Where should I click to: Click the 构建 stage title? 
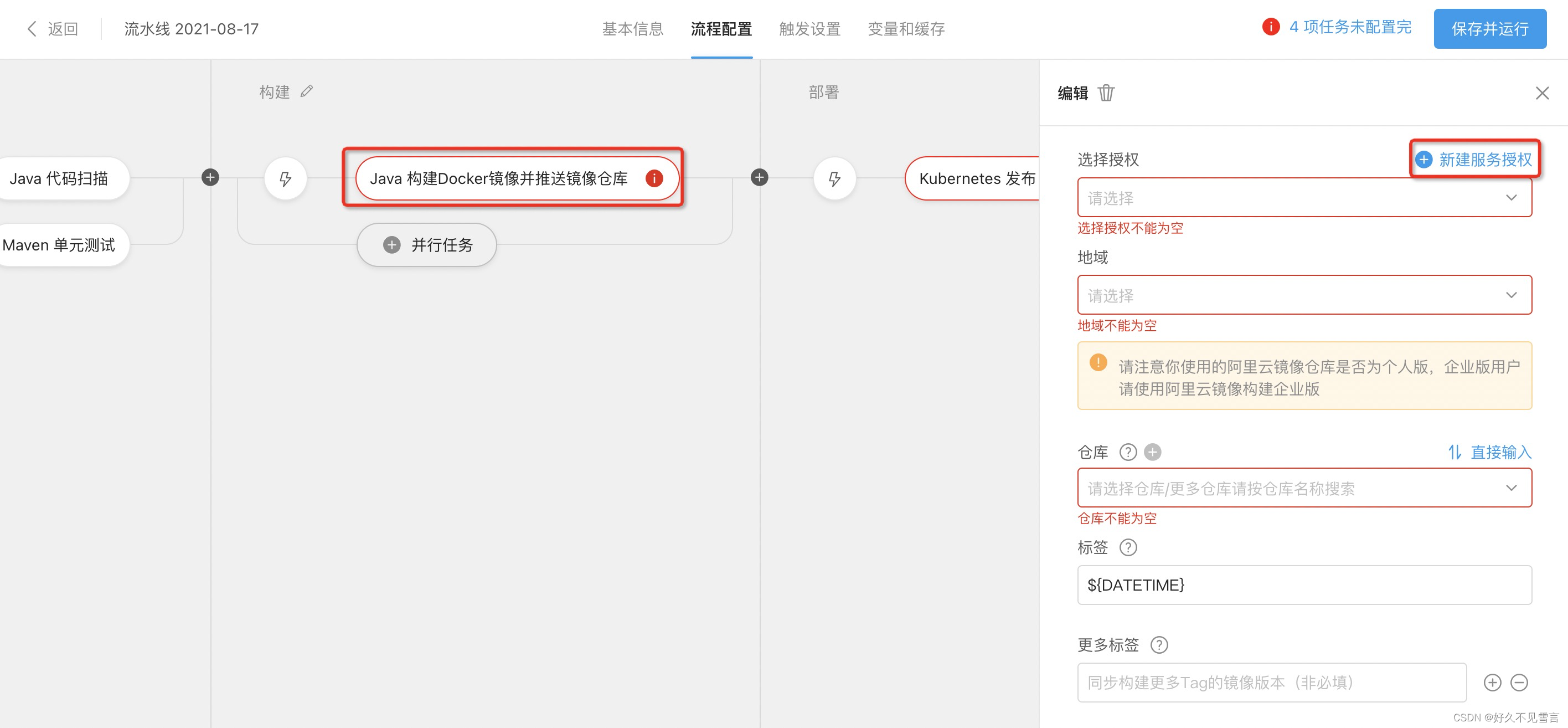275,92
